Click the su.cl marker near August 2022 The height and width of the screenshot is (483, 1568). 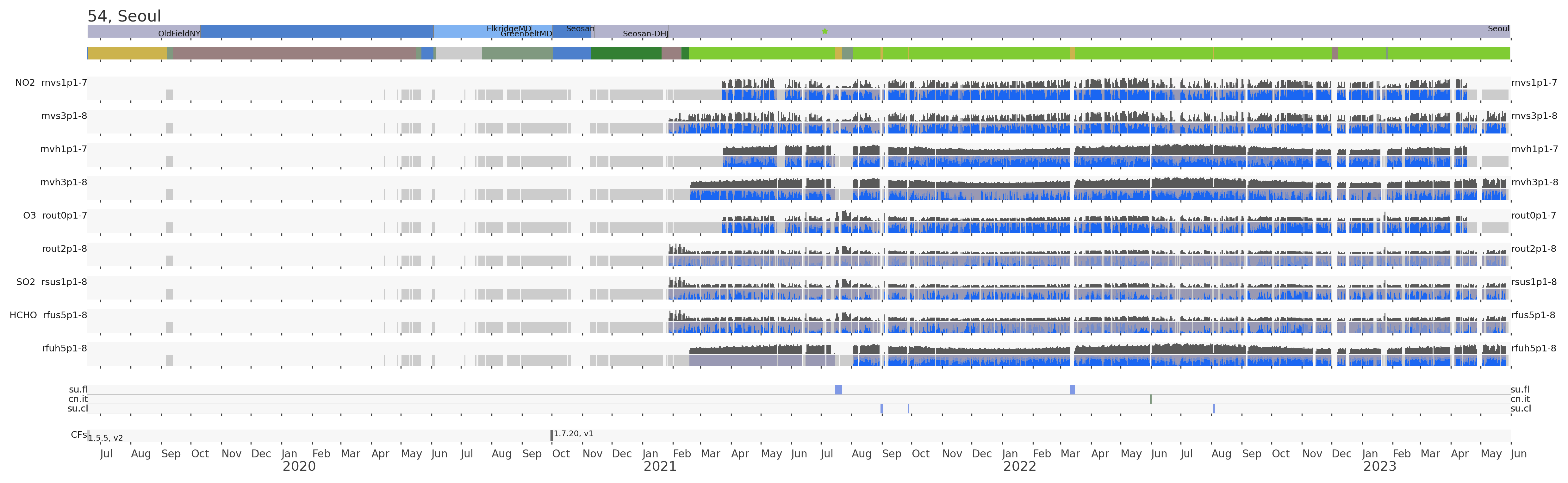point(1213,409)
